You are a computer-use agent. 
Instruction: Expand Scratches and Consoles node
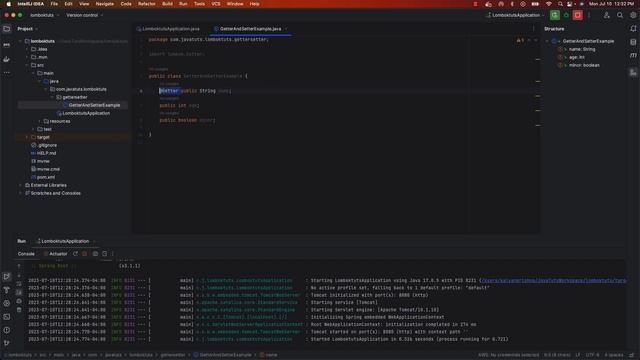tap(20, 193)
